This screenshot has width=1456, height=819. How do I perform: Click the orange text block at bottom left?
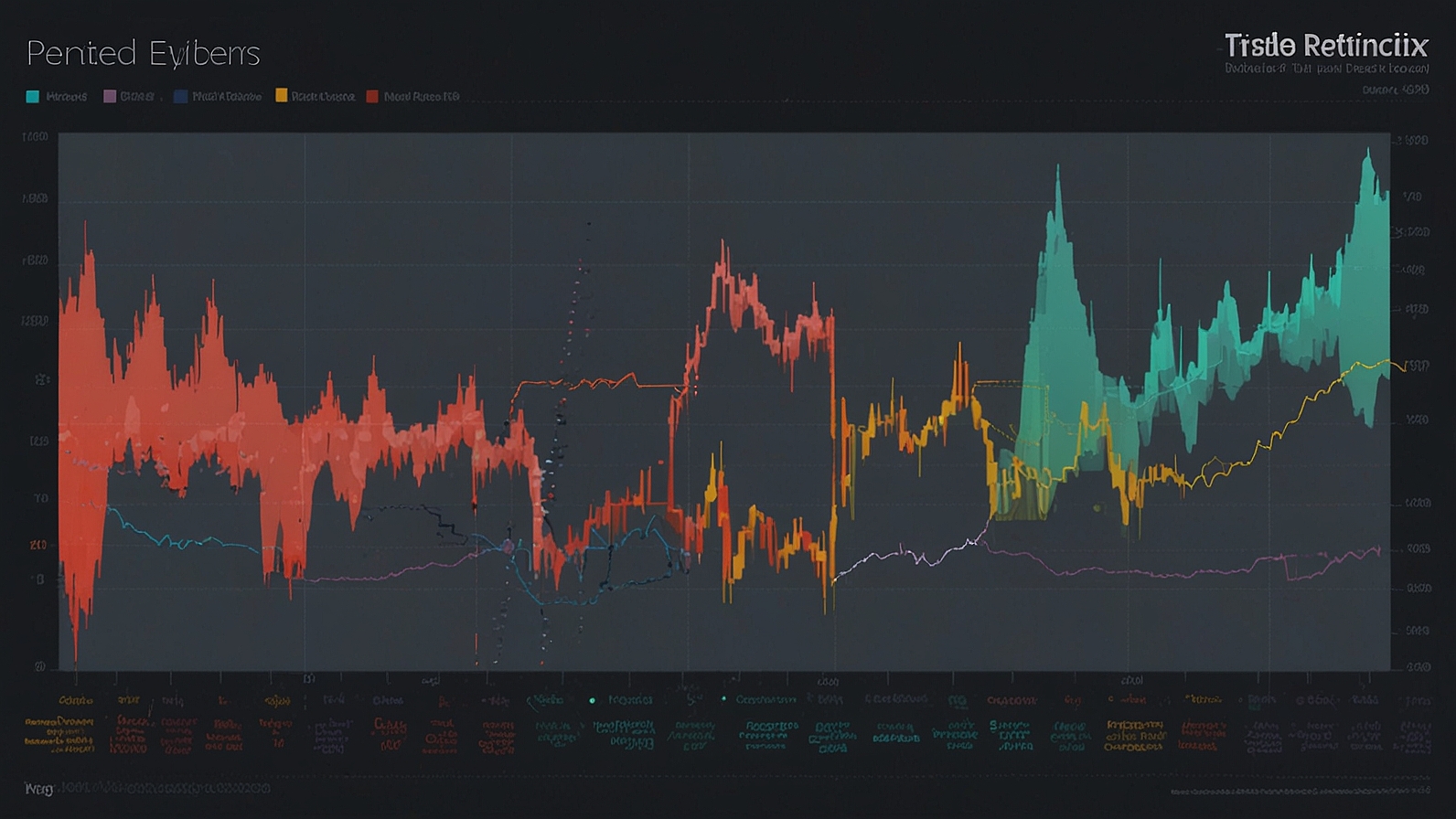tap(59, 734)
